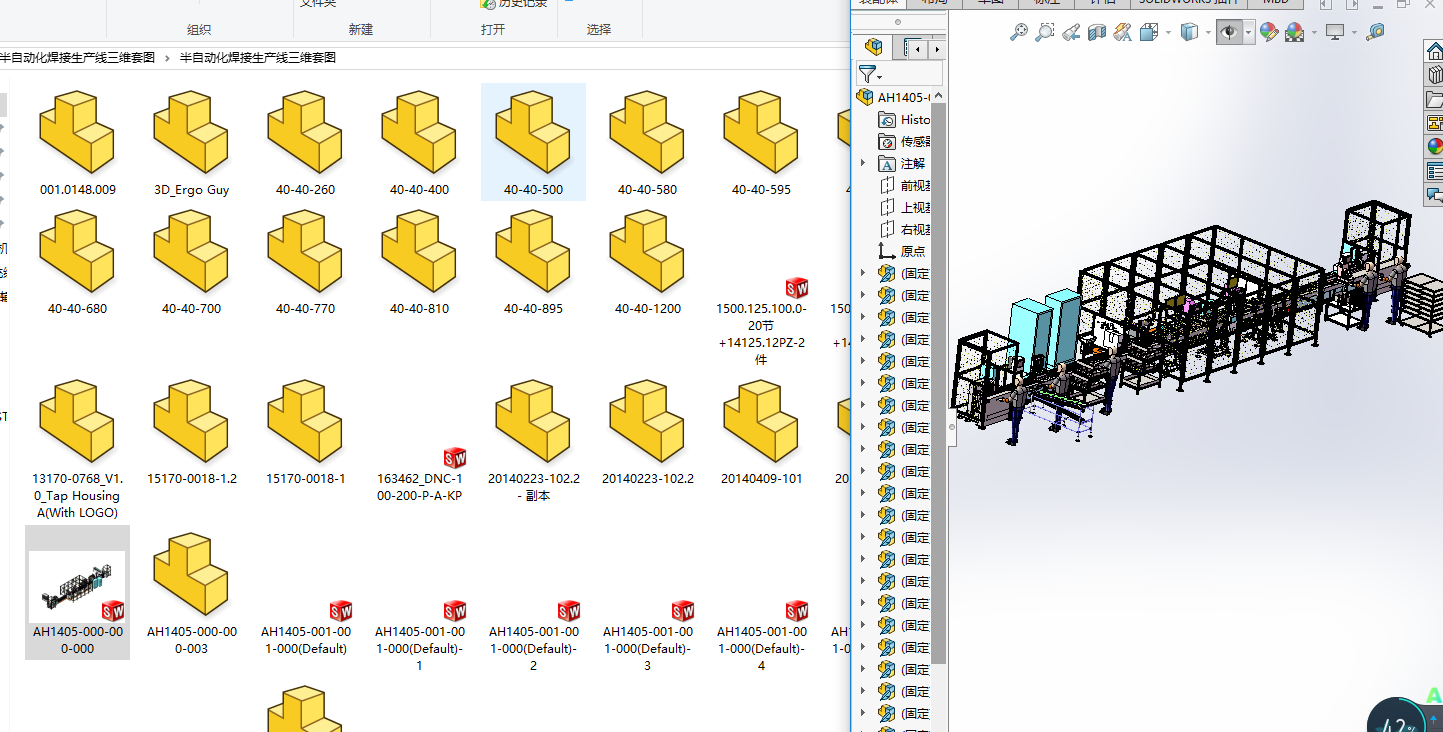This screenshot has height=732, width=1443.
Task: Click the 15170-0018-1.2 file name
Action: click(192, 479)
